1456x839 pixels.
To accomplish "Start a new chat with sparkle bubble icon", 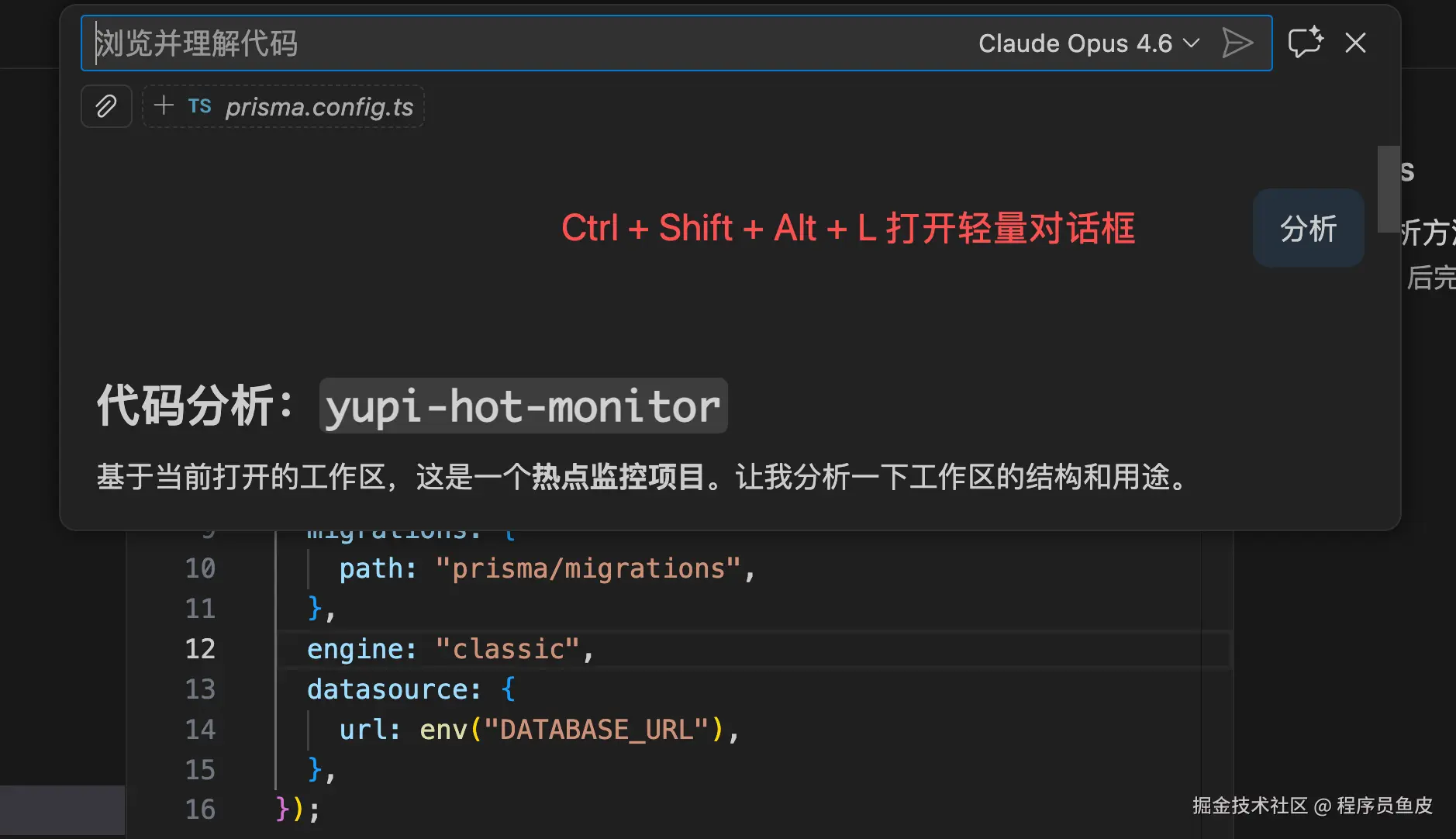I will click(1305, 43).
